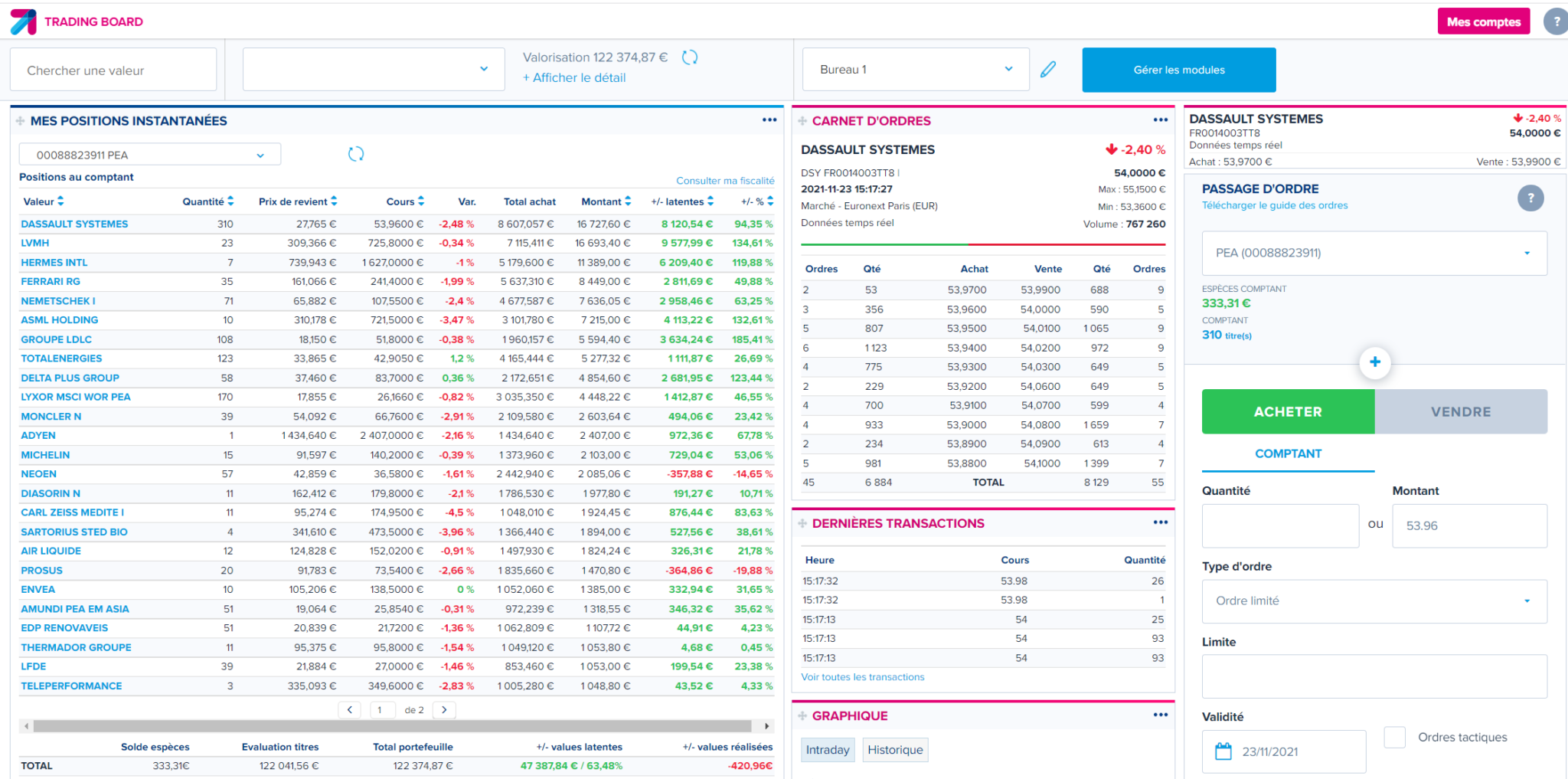Image resolution: width=1568 pixels, height=779 pixels.
Task: Expand the 00088823911 PEA account selector
Action: [x=149, y=155]
